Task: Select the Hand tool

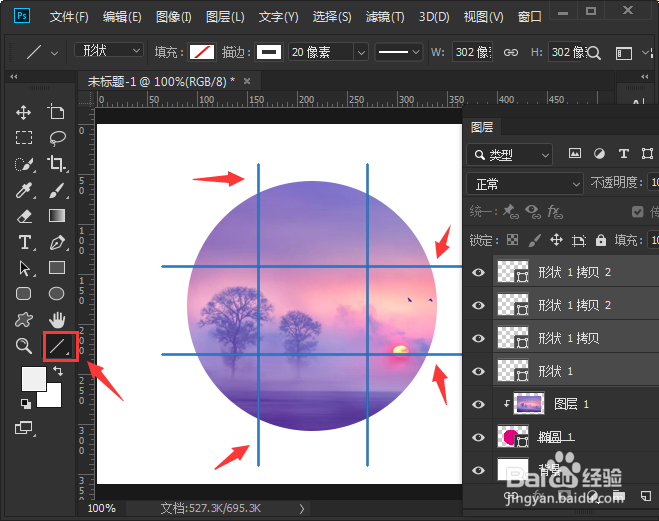Action: click(57, 320)
